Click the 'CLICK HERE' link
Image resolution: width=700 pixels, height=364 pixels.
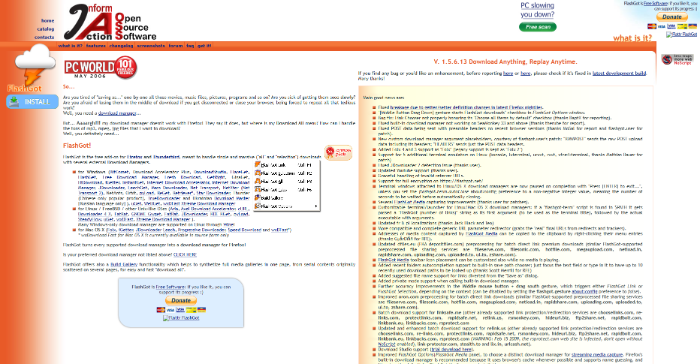[185, 255]
